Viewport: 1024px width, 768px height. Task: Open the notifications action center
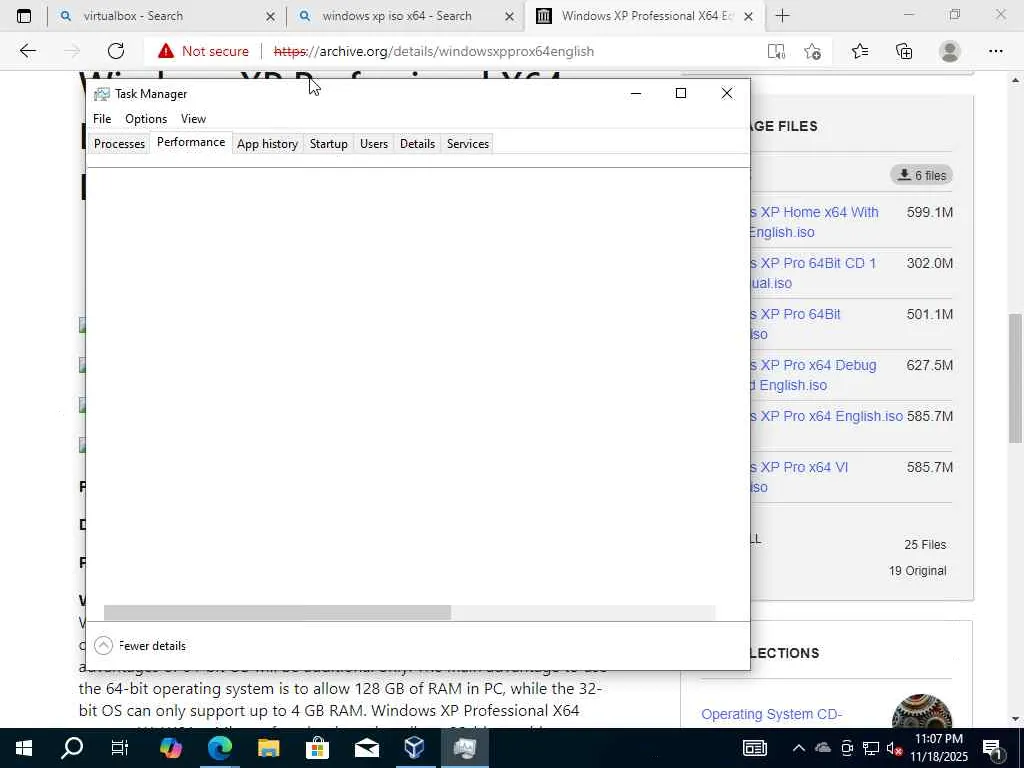(x=992, y=748)
